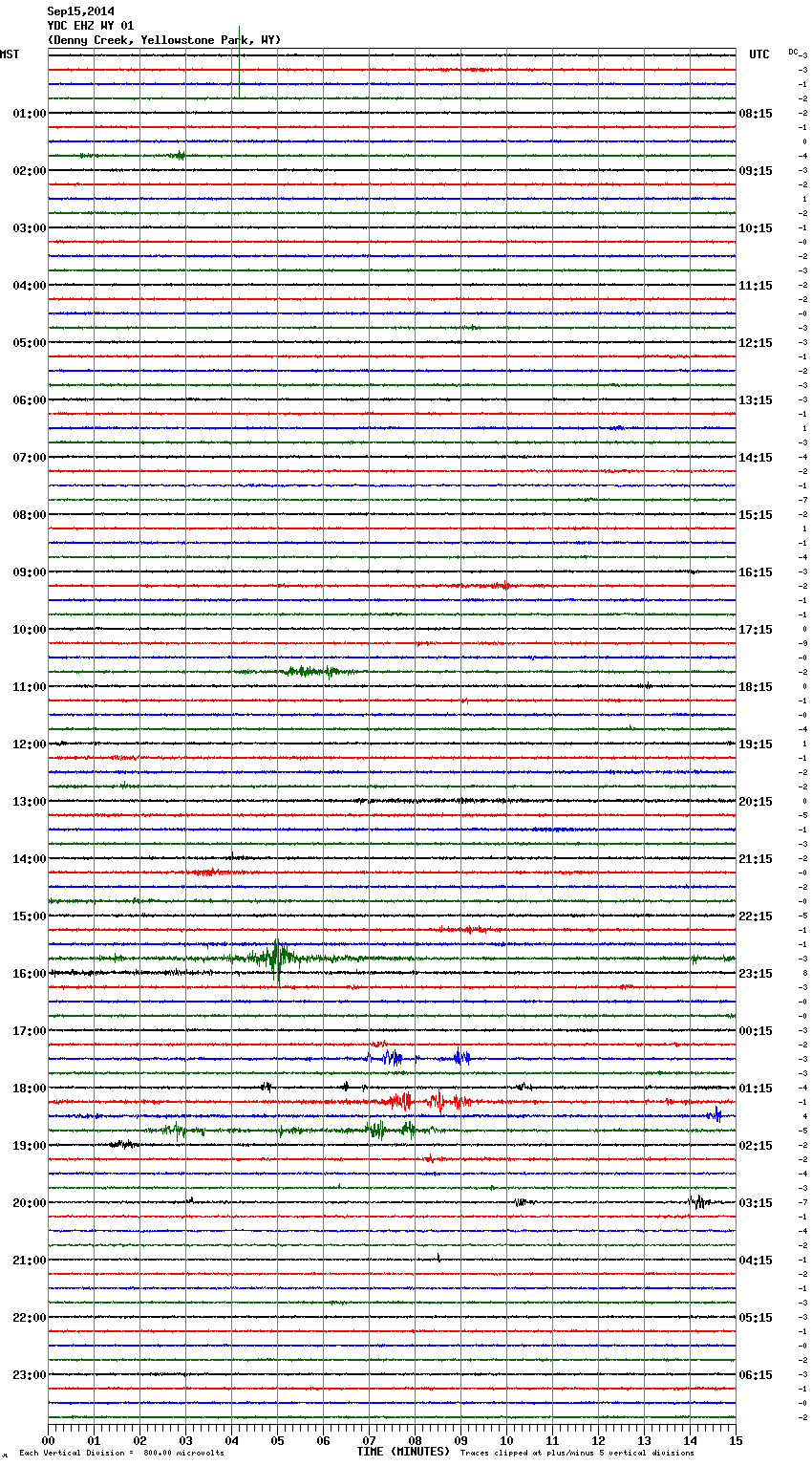Click the UTC time zone label
The image size is (812, 1466).
[759, 54]
